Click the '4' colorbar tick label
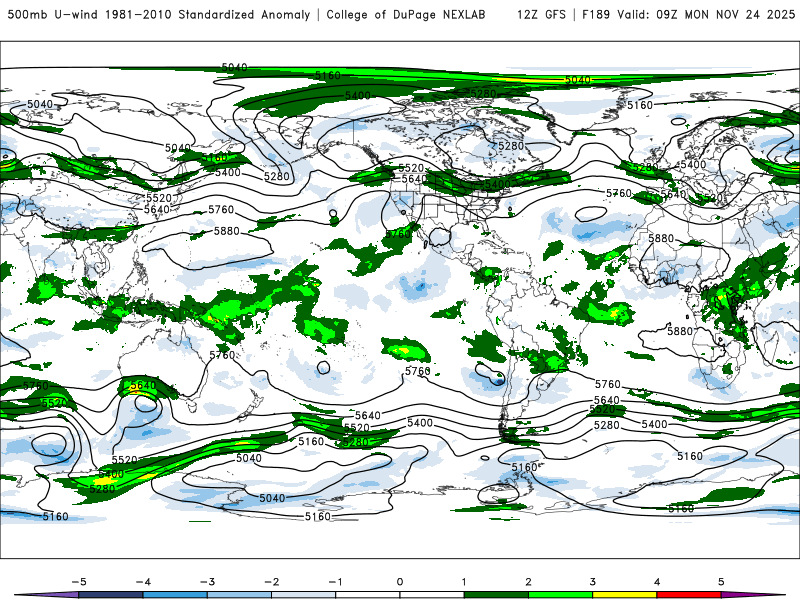The image size is (800, 600). click(x=657, y=582)
